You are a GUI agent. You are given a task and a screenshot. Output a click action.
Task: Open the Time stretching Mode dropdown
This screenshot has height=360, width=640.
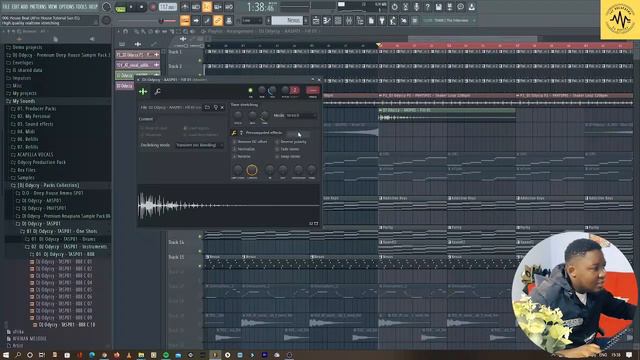coord(301,116)
